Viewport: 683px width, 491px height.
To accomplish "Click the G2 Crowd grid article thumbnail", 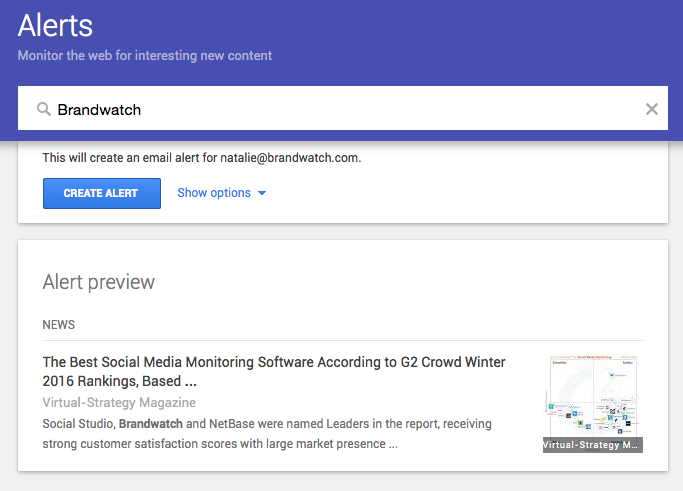I will [x=593, y=396].
